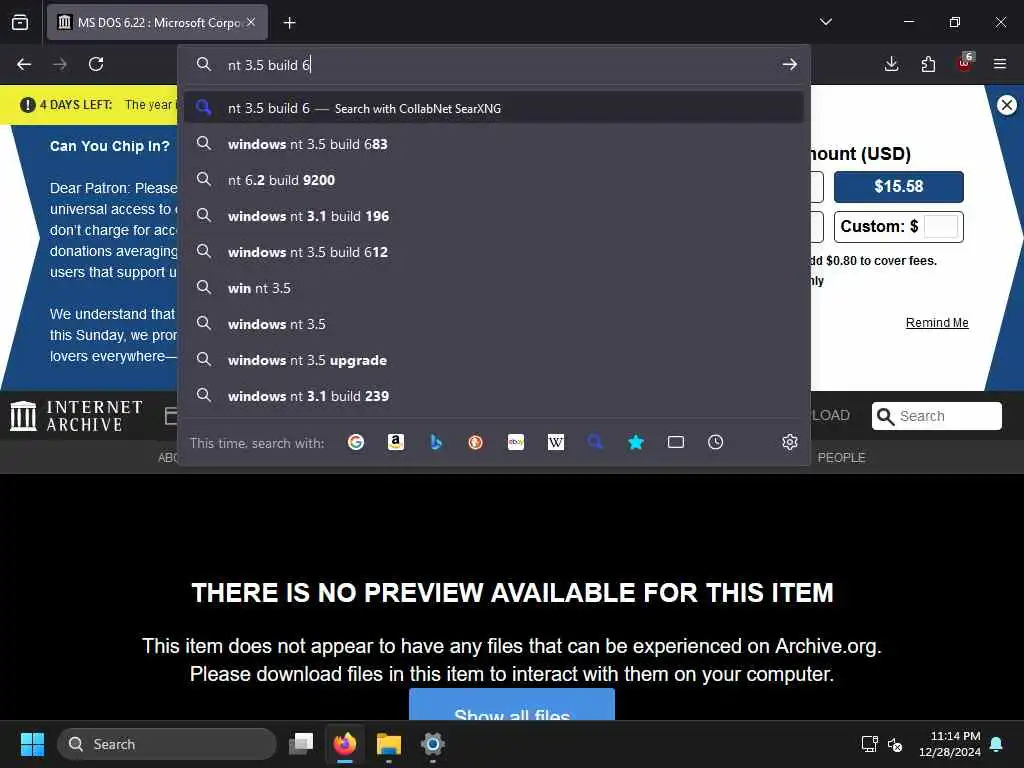Select suggestion windows nt 3.5 build 612

click(494, 252)
